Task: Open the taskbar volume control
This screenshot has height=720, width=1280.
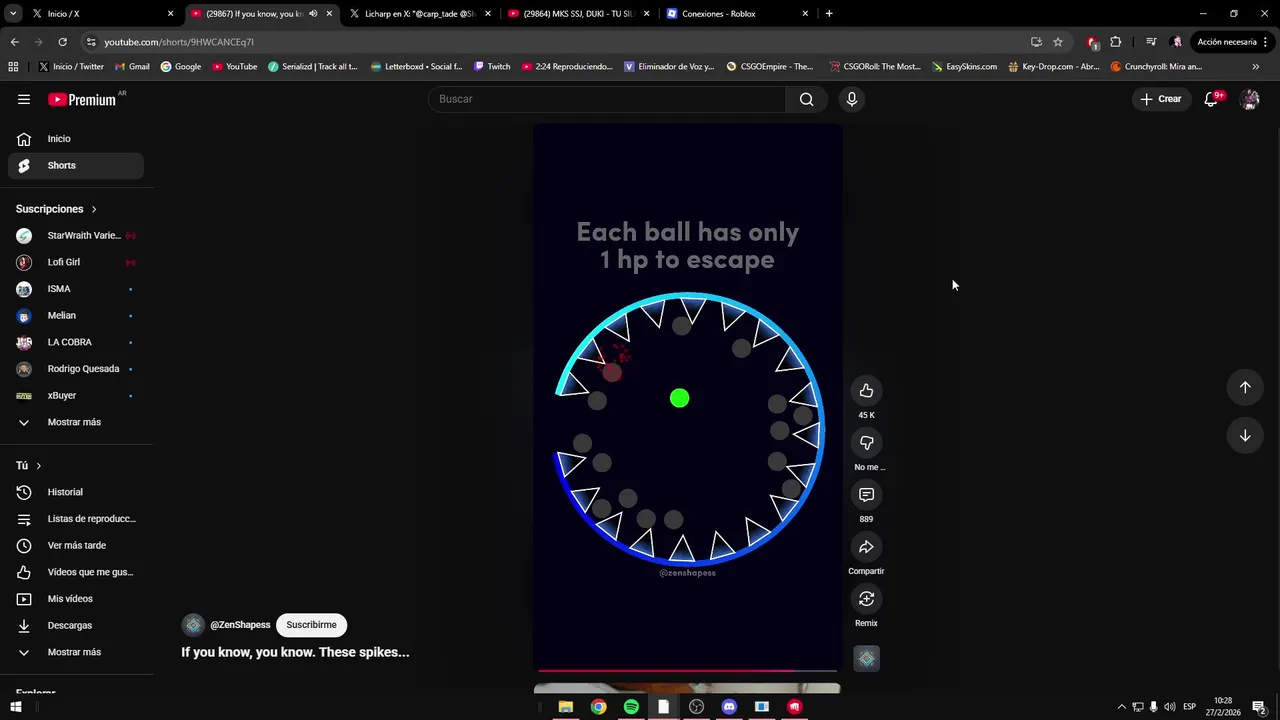Action: [1170, 707]
